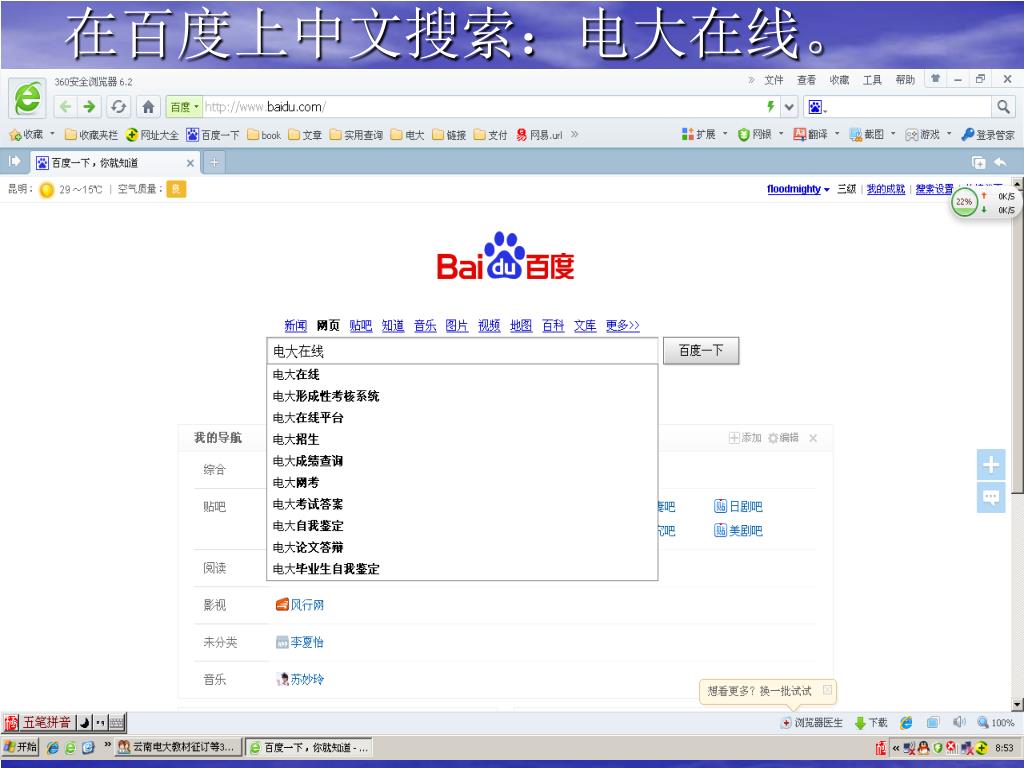Toggle the sidebar panel icon left of tabs
This screenshot has height=768, width=1024.
click(14, 161)
